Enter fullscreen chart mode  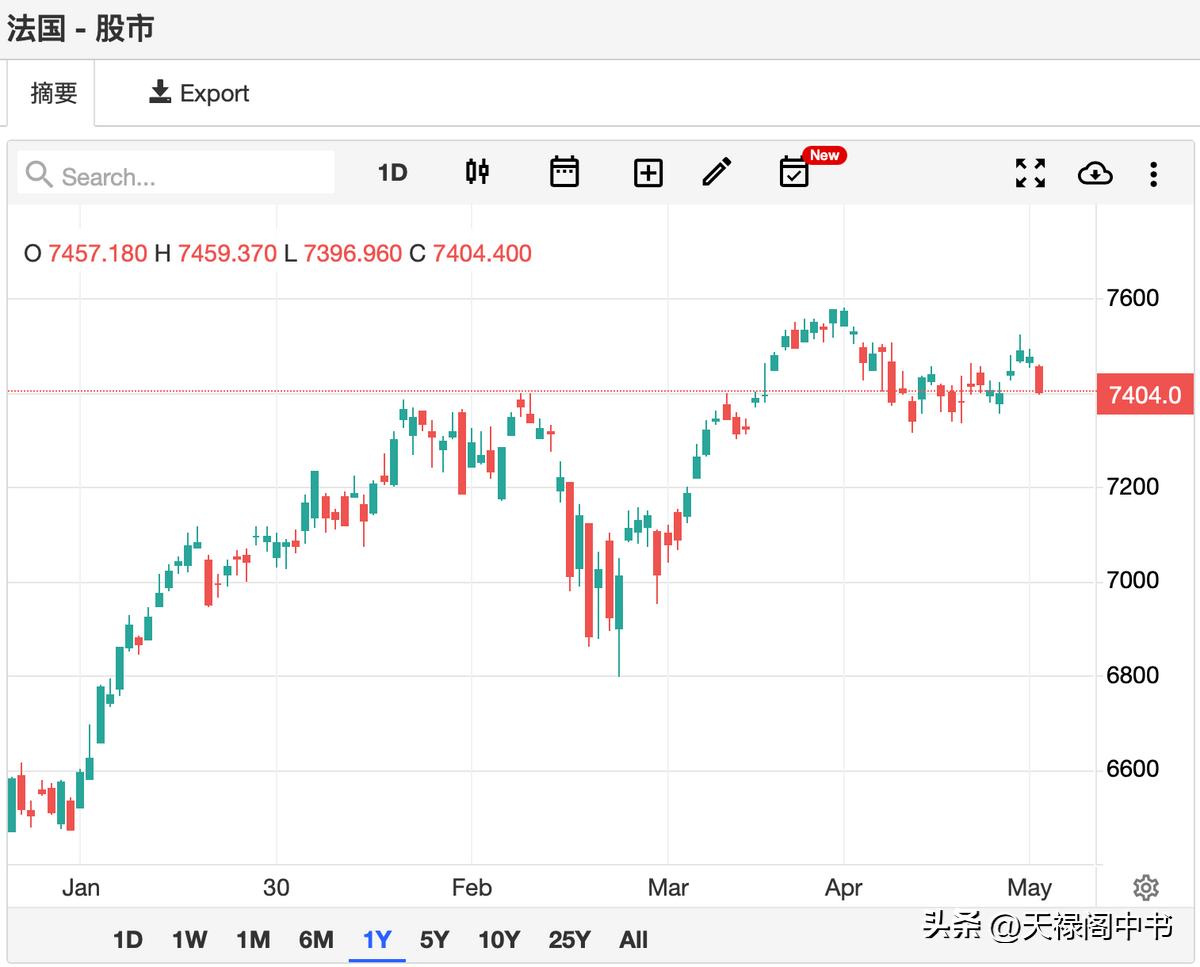(1030, 173)
